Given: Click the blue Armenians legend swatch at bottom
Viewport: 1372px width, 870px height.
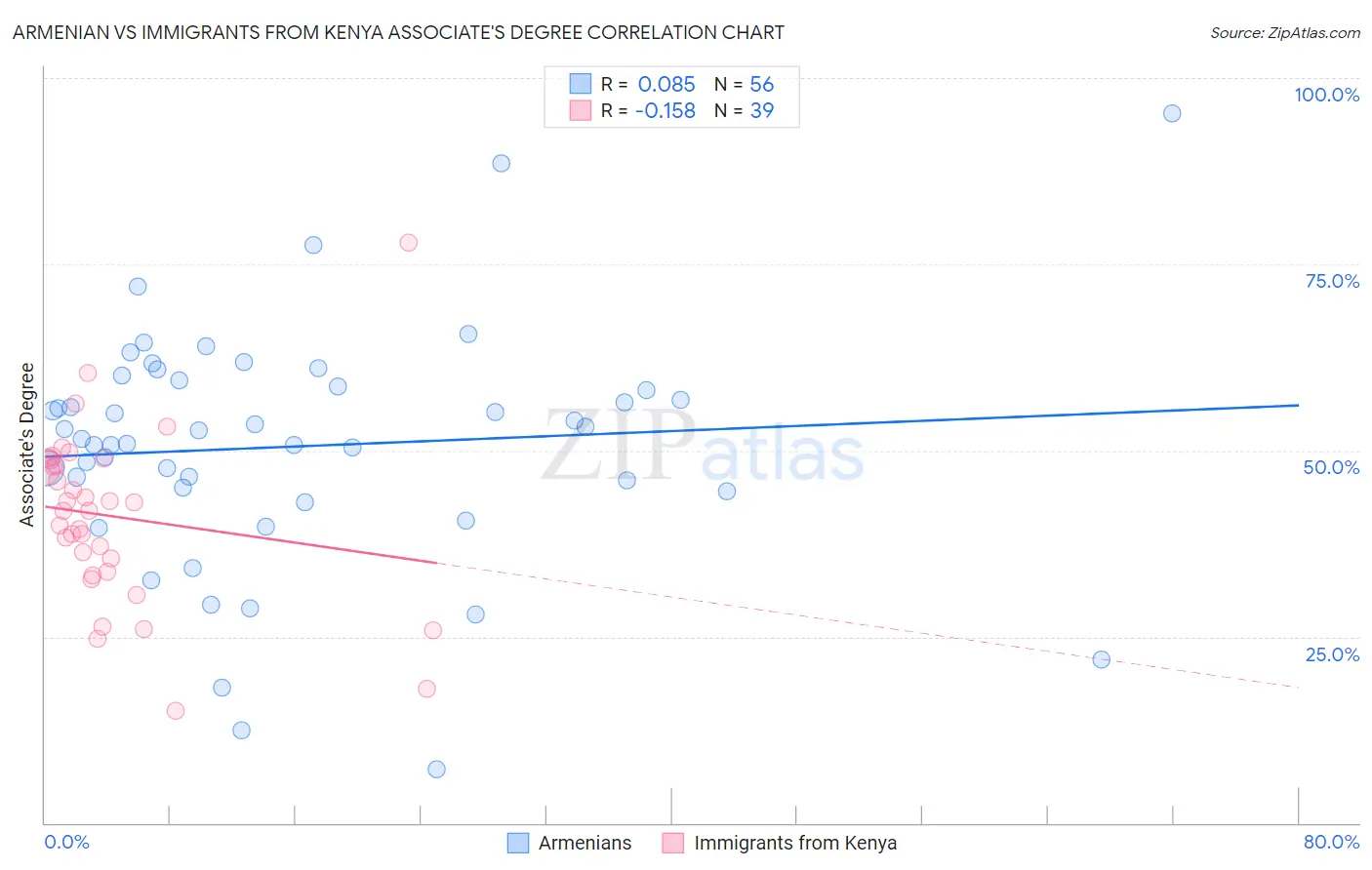Looking at the screenshot, I should point(518,843).
